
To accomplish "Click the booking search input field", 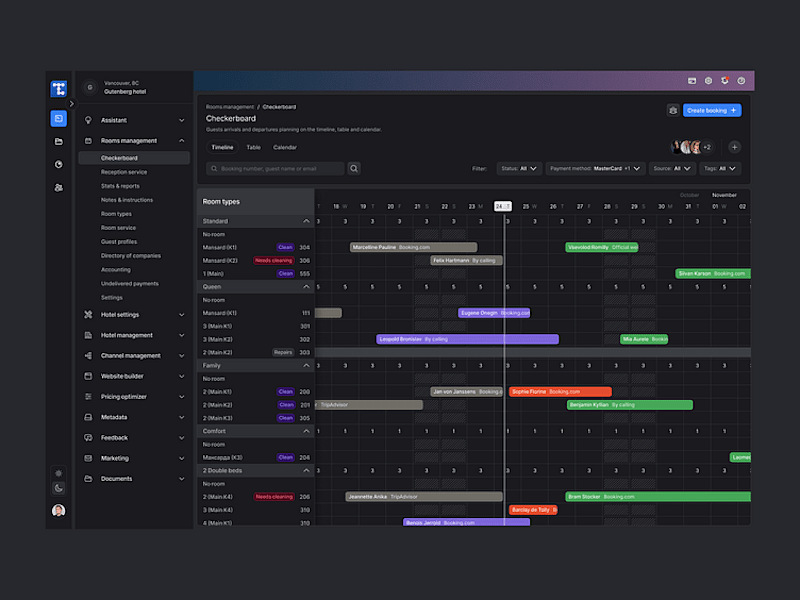I will (276, 168).
